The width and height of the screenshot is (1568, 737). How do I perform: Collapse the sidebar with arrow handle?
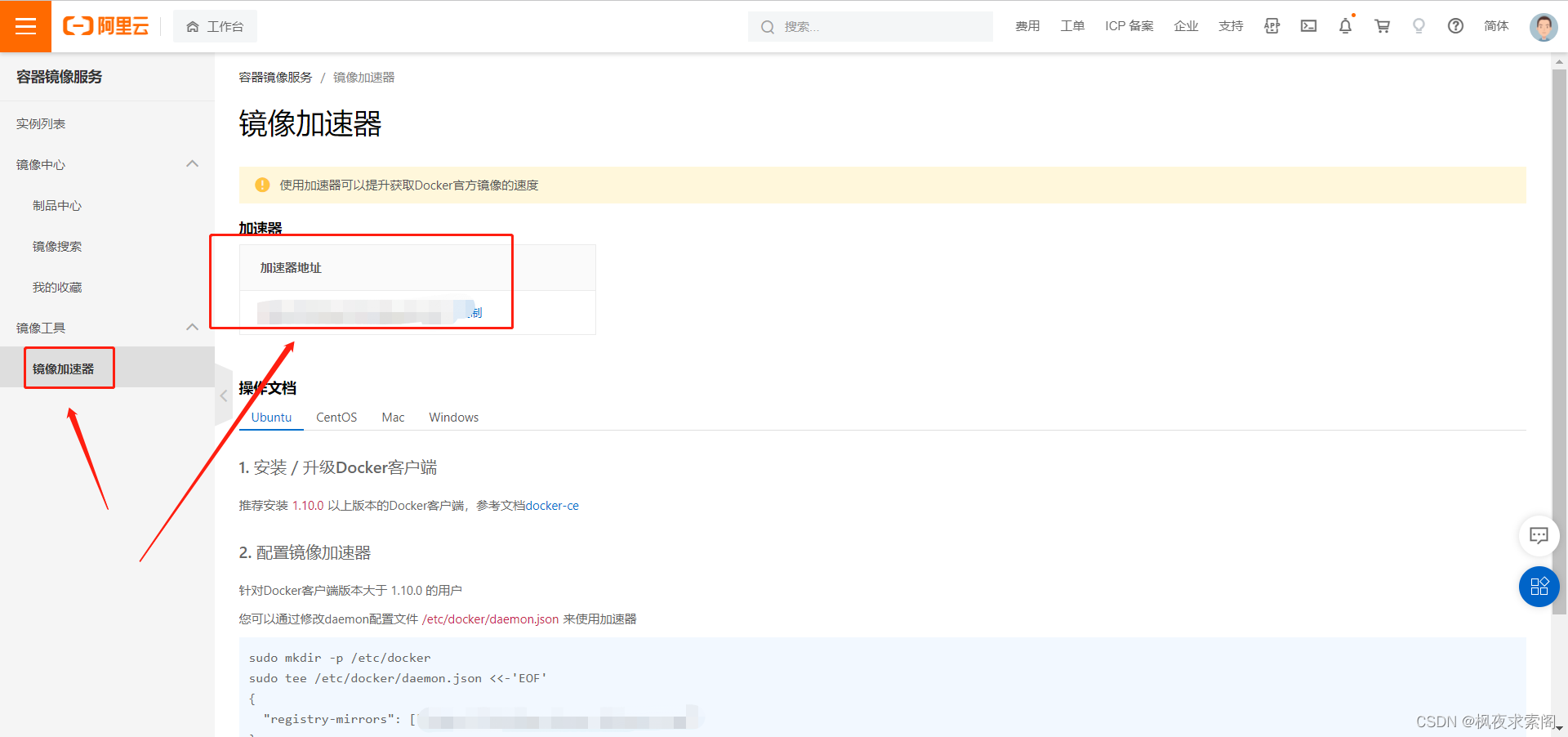click(x=224, y=395)
